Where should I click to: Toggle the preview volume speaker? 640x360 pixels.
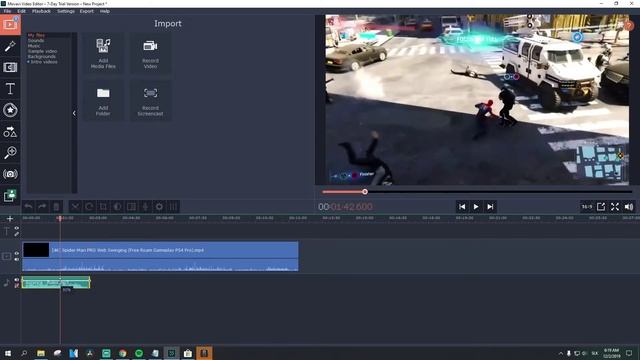(629, 207)
